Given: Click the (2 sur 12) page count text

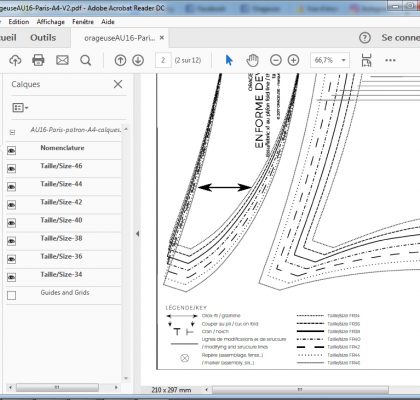Looking at the screenshot, I should pyautogui.click(x=188, y=60).
